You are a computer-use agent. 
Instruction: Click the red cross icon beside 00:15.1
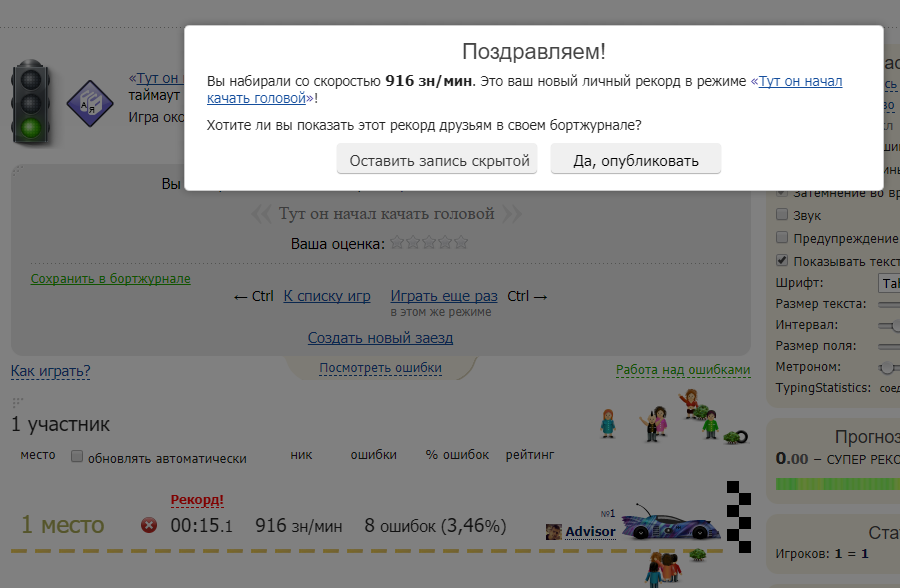[x=149, y=525]
